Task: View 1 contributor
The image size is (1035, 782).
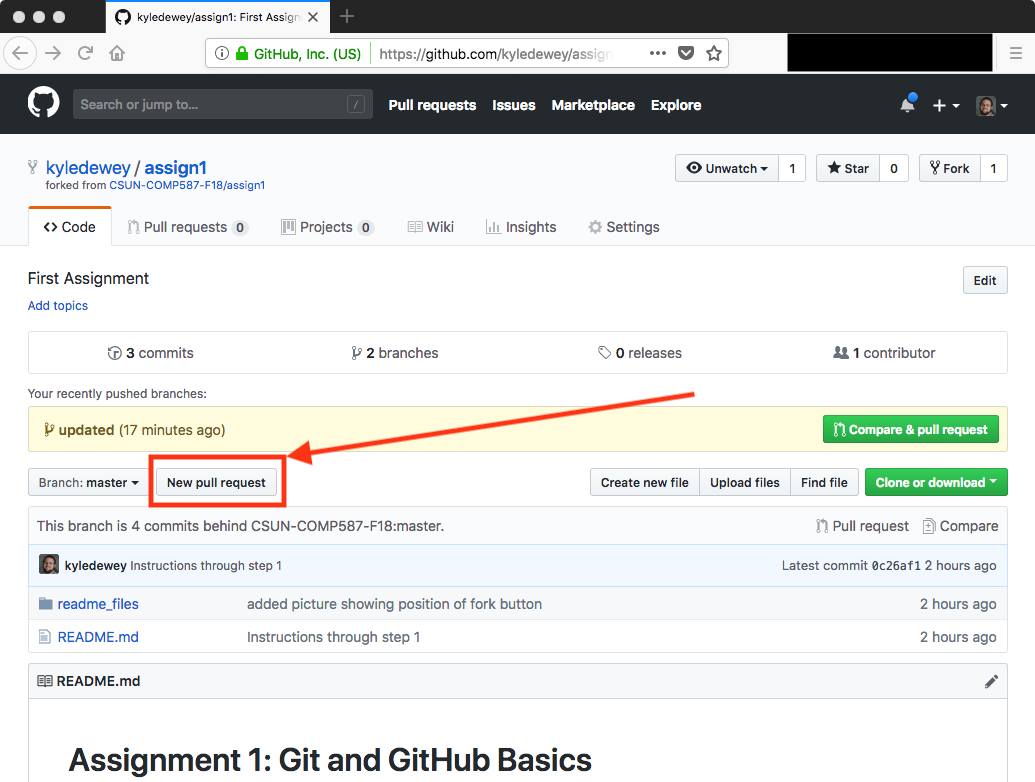Action: 884,353
